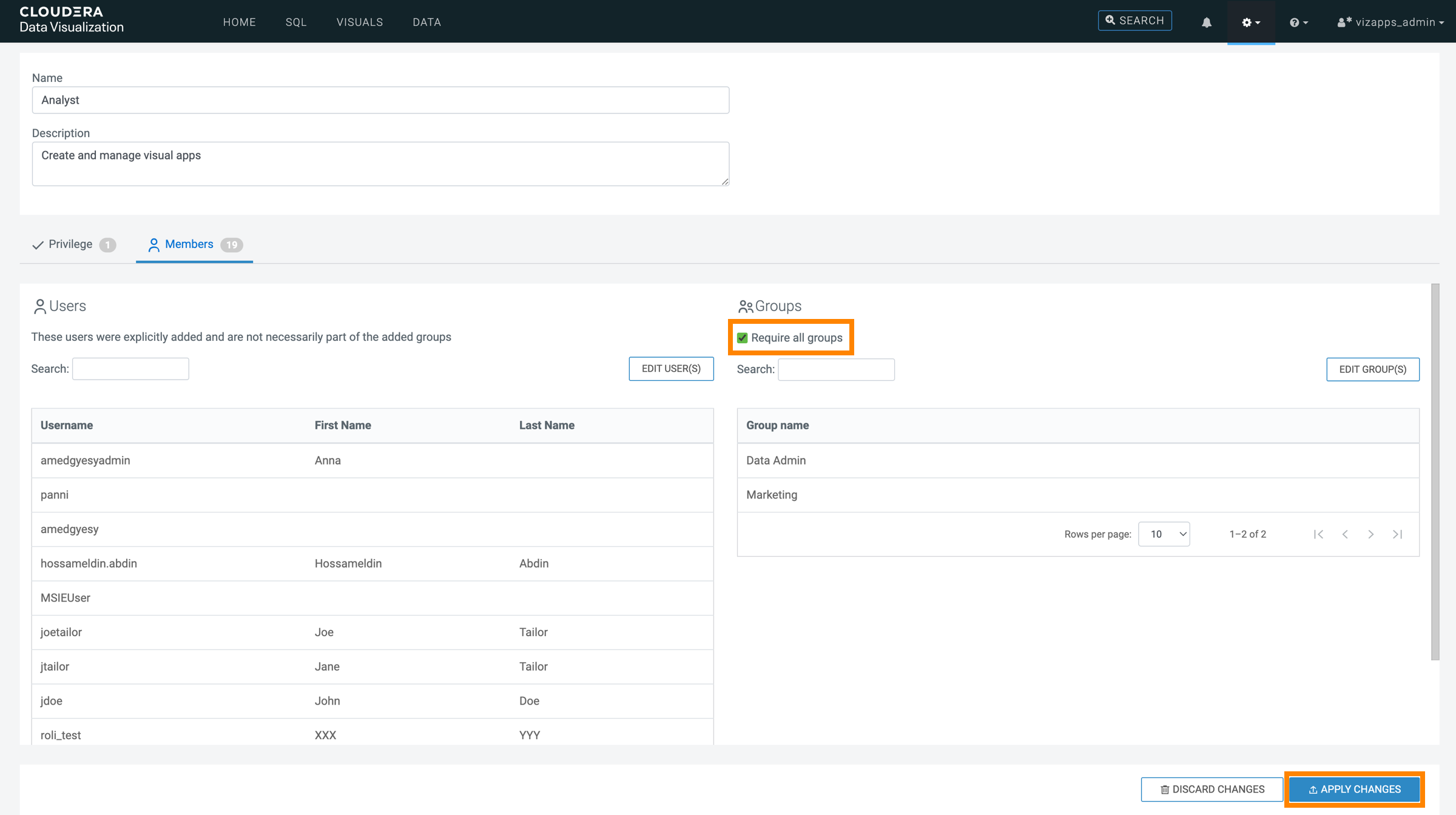Open the settings gear menu
1456x815 pixels.
pyautogui.click(x=1250, y=22)
